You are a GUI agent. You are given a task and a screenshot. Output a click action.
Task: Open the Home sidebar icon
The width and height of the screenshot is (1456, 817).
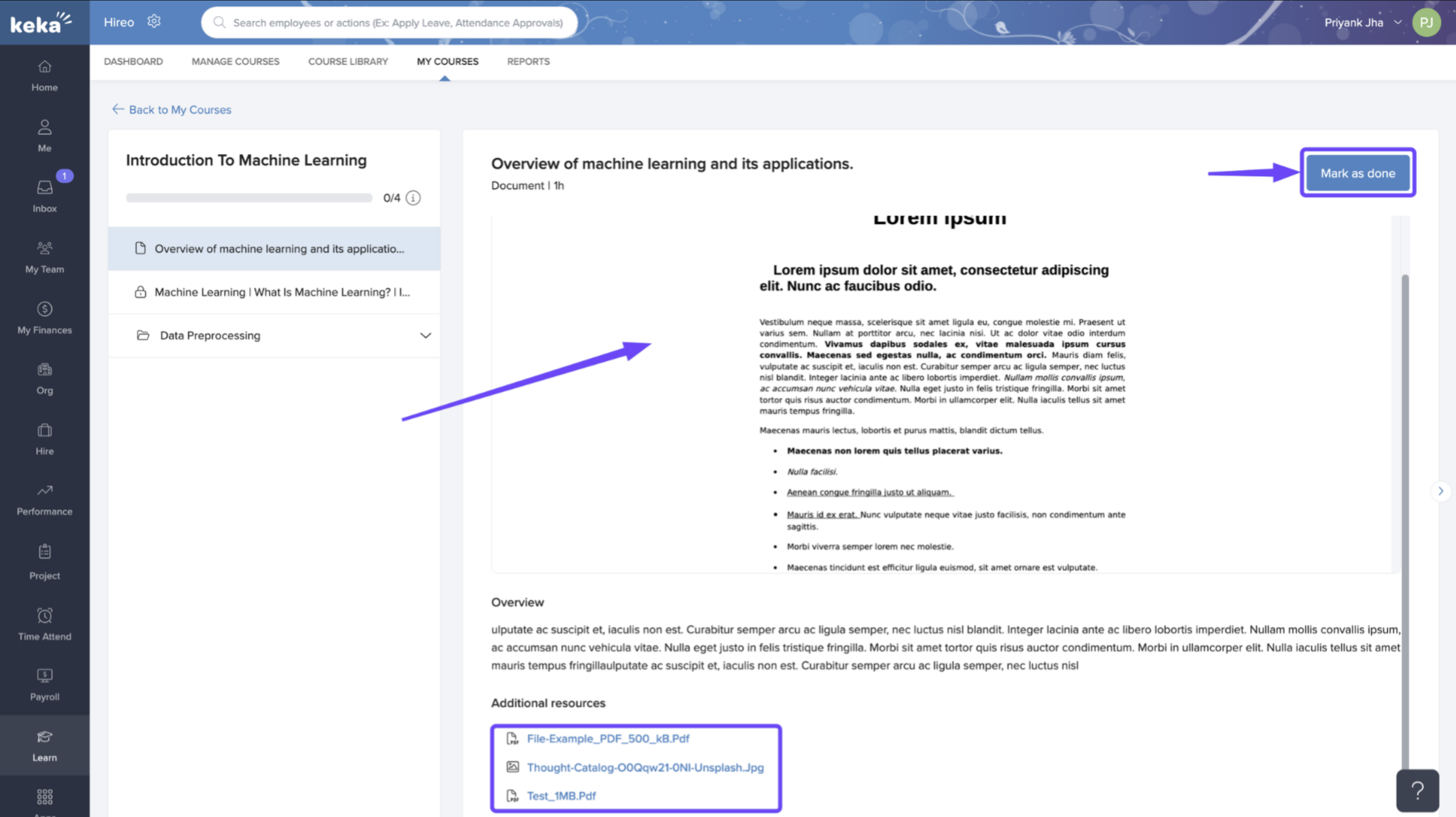pyautogui.click(x=44, y=75)
